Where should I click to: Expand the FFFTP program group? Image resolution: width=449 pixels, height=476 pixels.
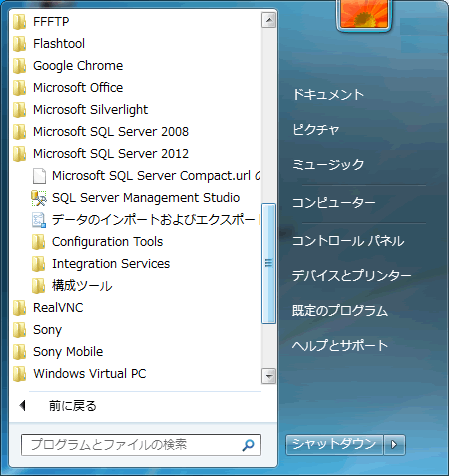tap(51, 22)
